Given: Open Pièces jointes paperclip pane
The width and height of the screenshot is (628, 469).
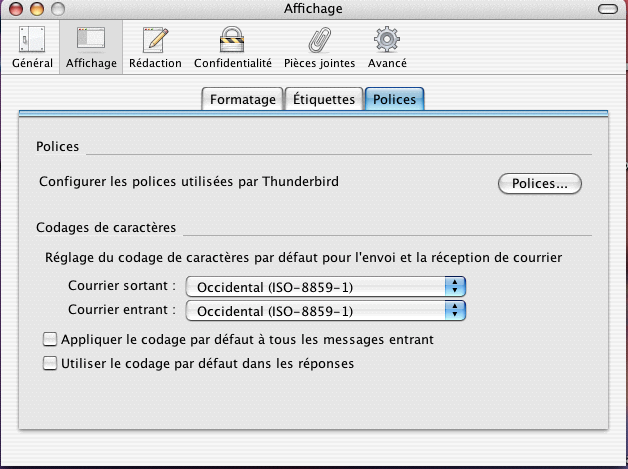Looking at the screenshot, I should pyautogui.click(x=319, y=47).
